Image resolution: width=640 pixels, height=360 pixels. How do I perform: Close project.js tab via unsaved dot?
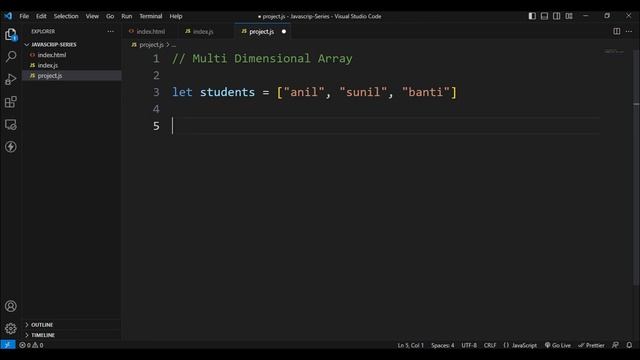(x=284, y=31)
